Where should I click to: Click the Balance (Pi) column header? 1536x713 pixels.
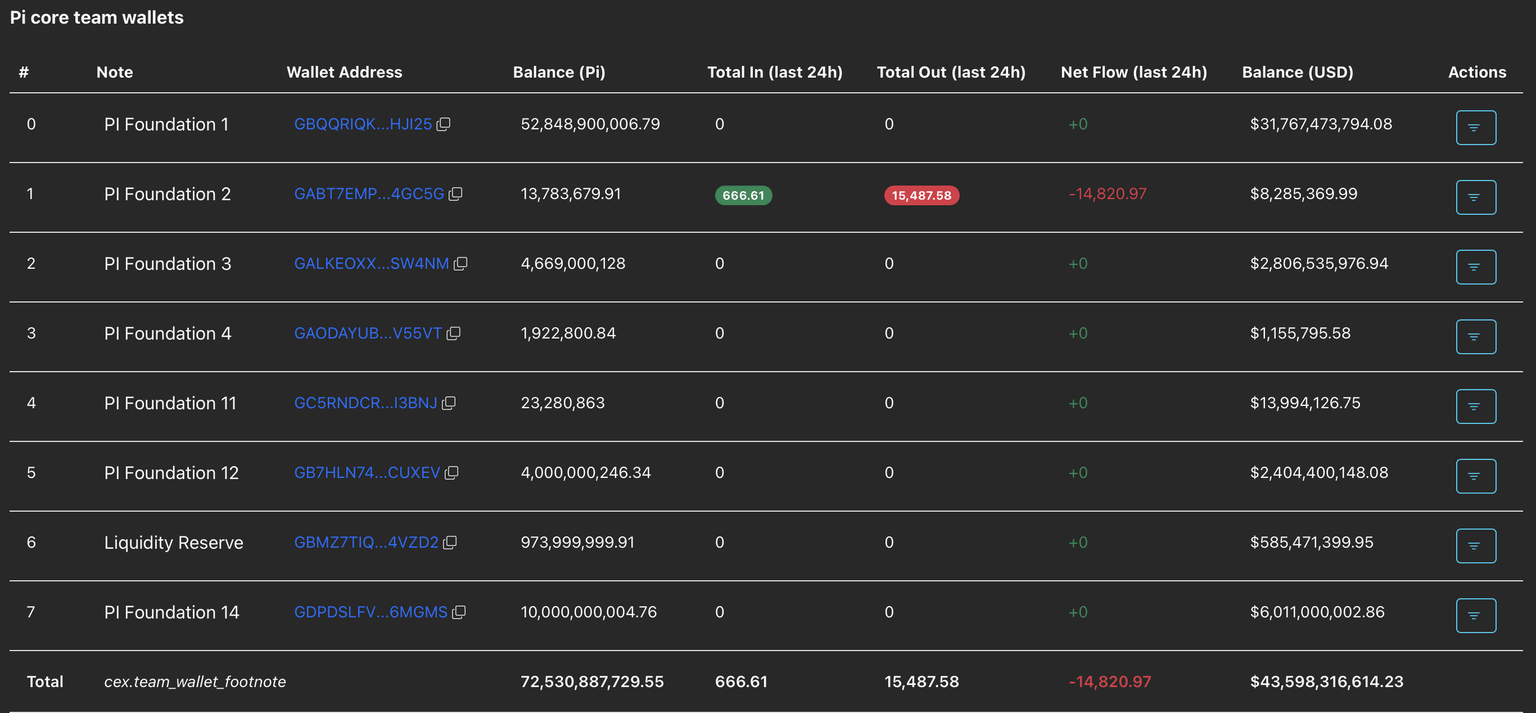click(x=559, y=72)
